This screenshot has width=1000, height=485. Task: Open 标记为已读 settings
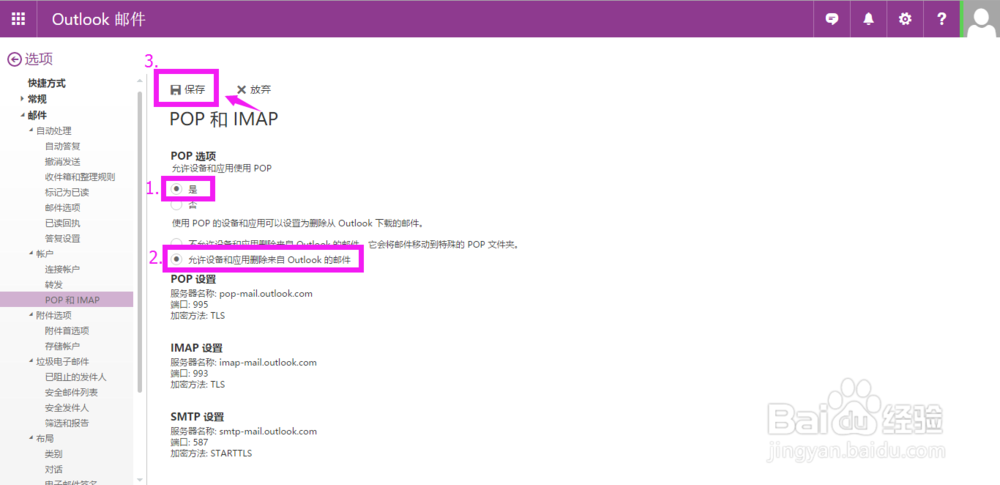pos(67,192)
